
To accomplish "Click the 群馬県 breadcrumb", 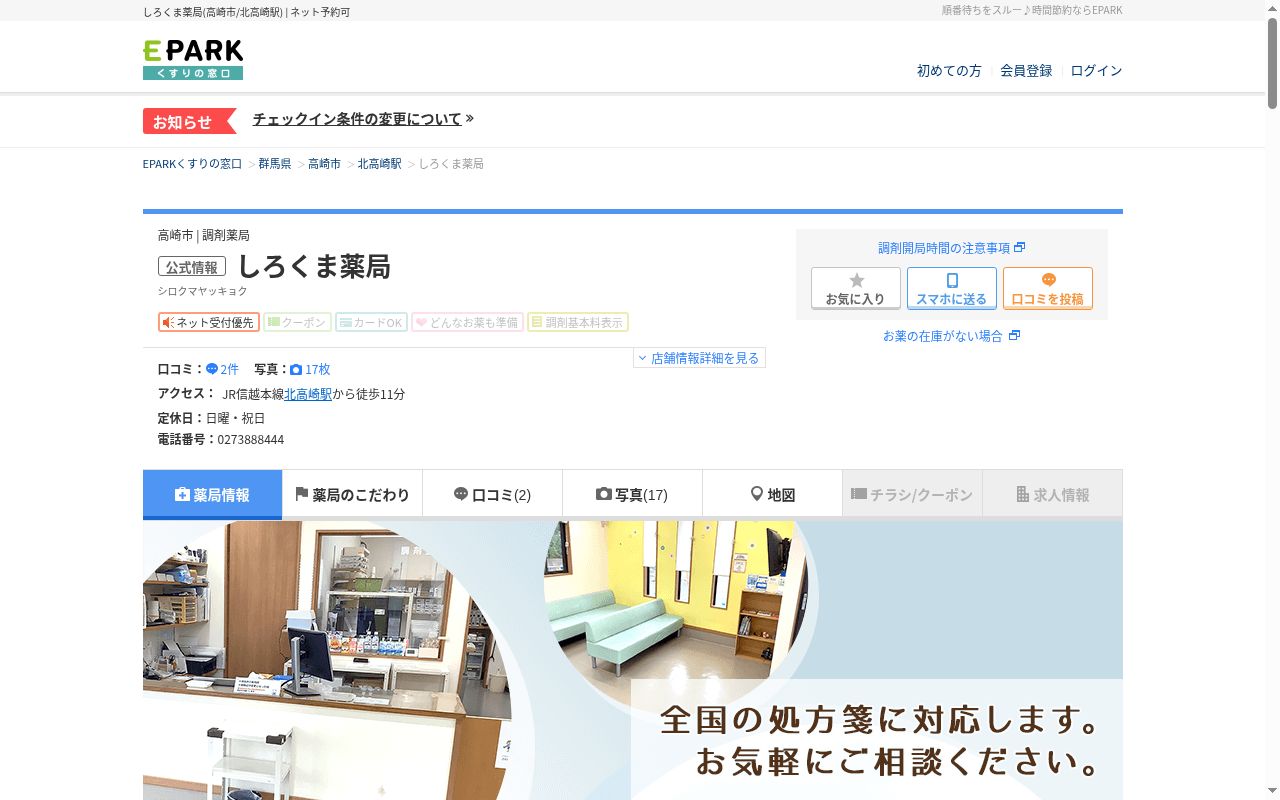I will point(275,164).
